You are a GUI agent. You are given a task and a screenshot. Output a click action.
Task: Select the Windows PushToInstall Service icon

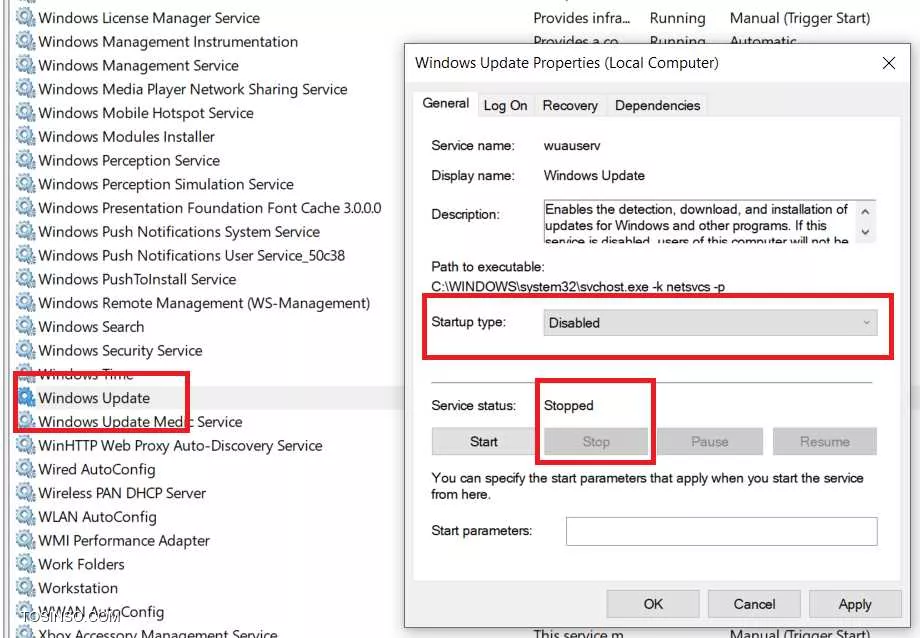coord(25,279)
